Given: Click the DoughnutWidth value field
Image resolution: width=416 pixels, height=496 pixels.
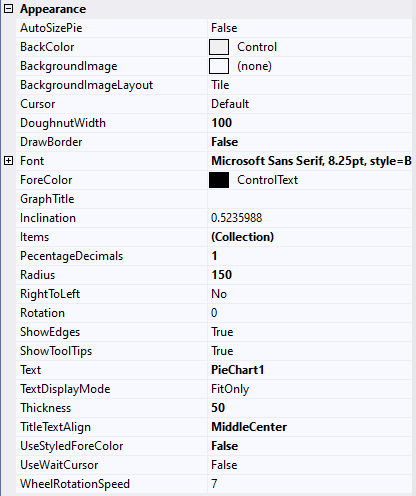Looking at the screenshot, I should pos(310,123).
